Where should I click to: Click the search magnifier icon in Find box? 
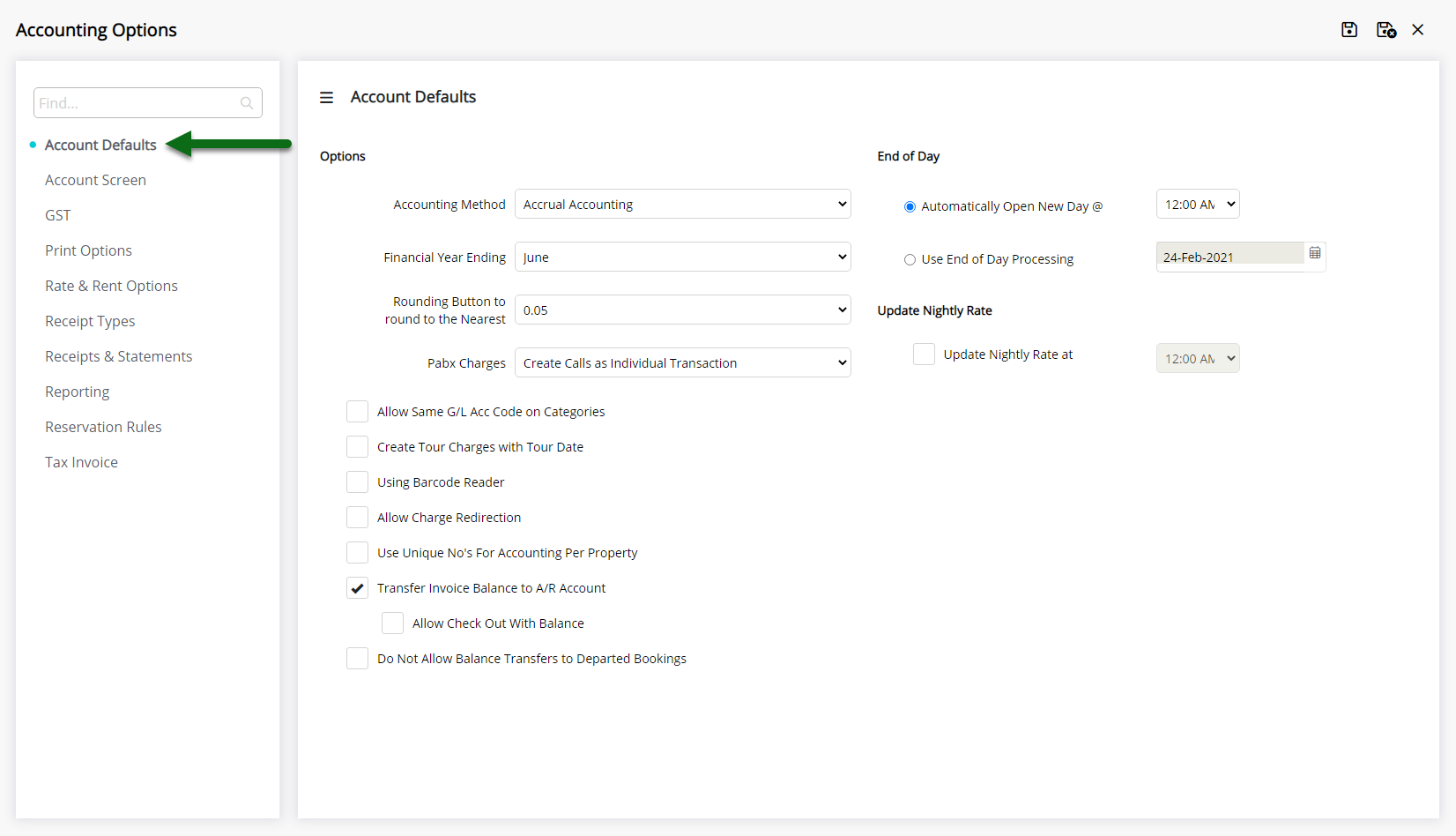click(x=247, y=103)
